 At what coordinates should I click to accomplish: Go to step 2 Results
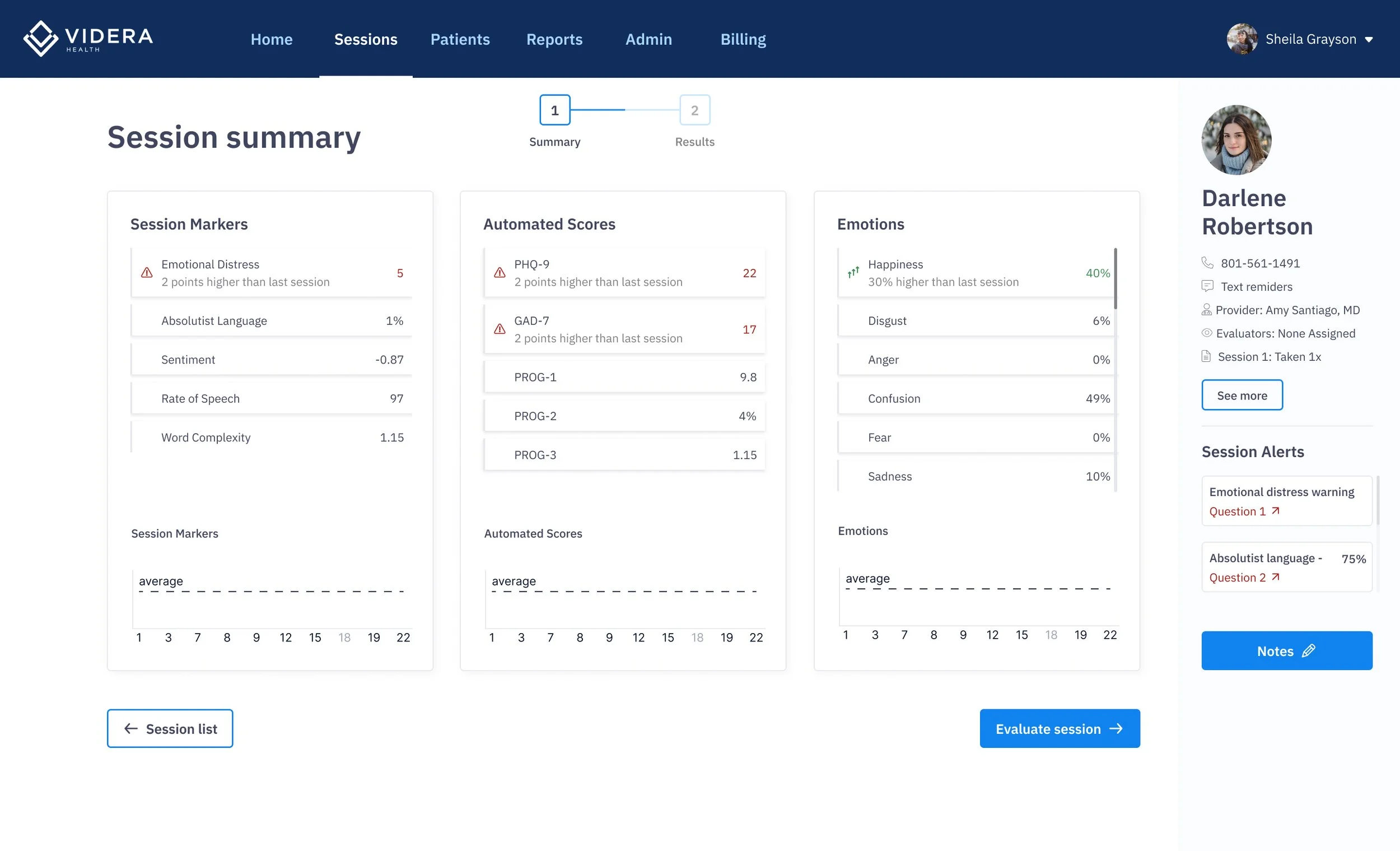point(694,110)
